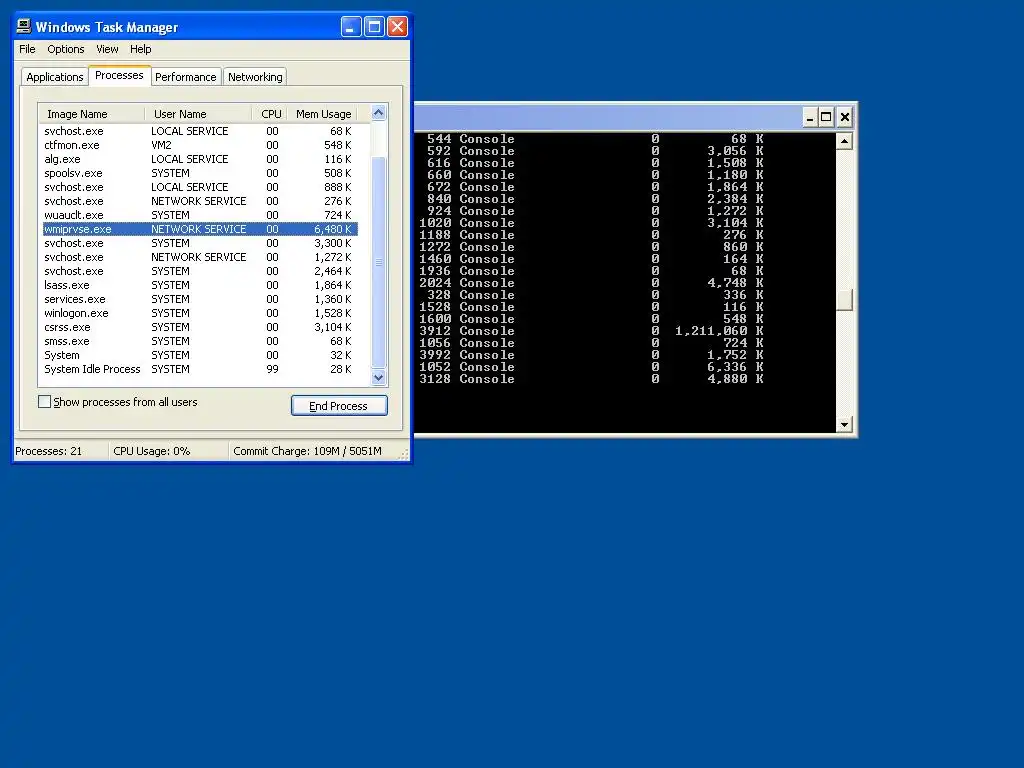This screenshot has height=768, width=1024.
Task: Sort by Mem Usage column header
Action: [323, 114]
